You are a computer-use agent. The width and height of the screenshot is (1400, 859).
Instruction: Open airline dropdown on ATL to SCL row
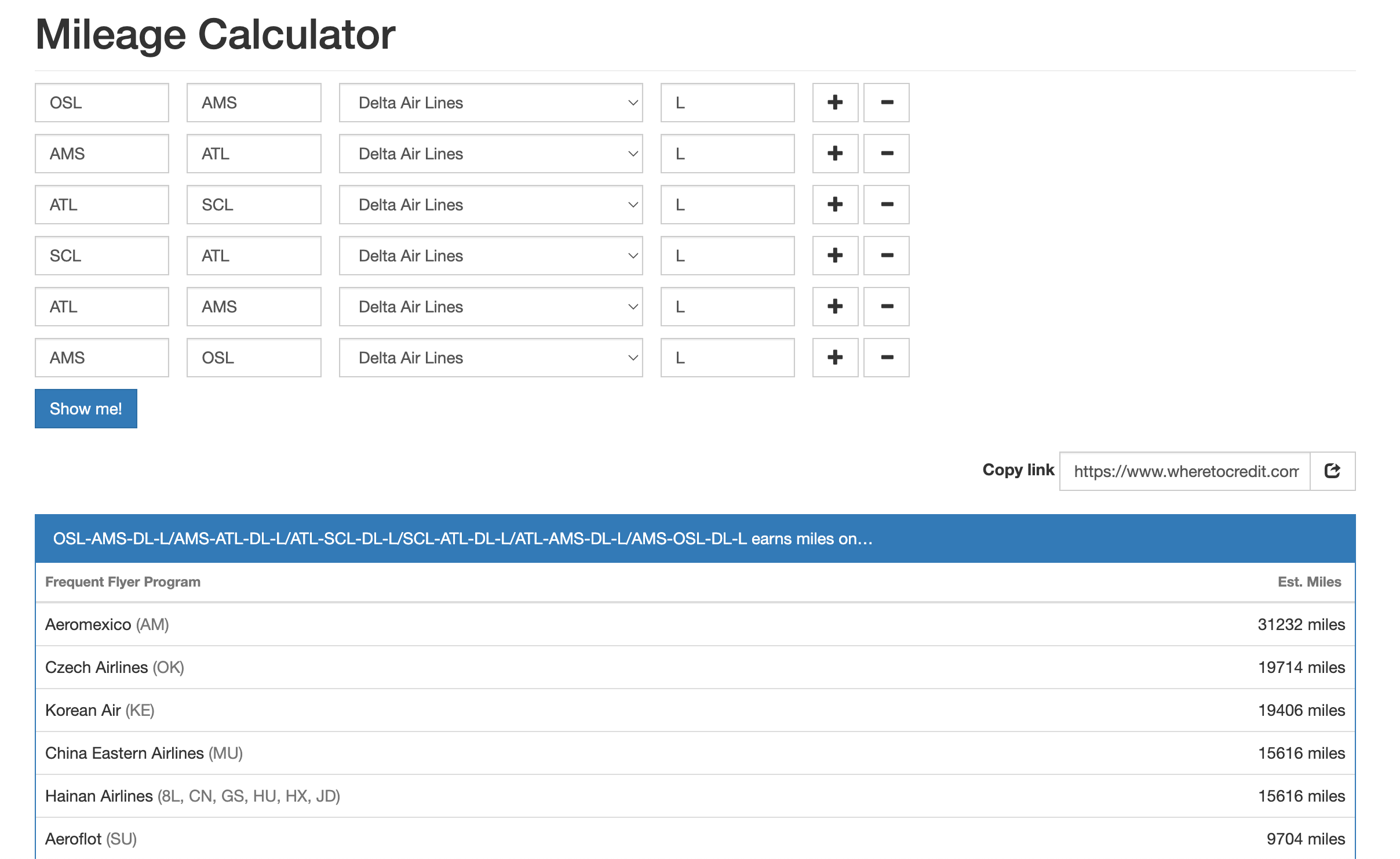(x=490, y=205)
